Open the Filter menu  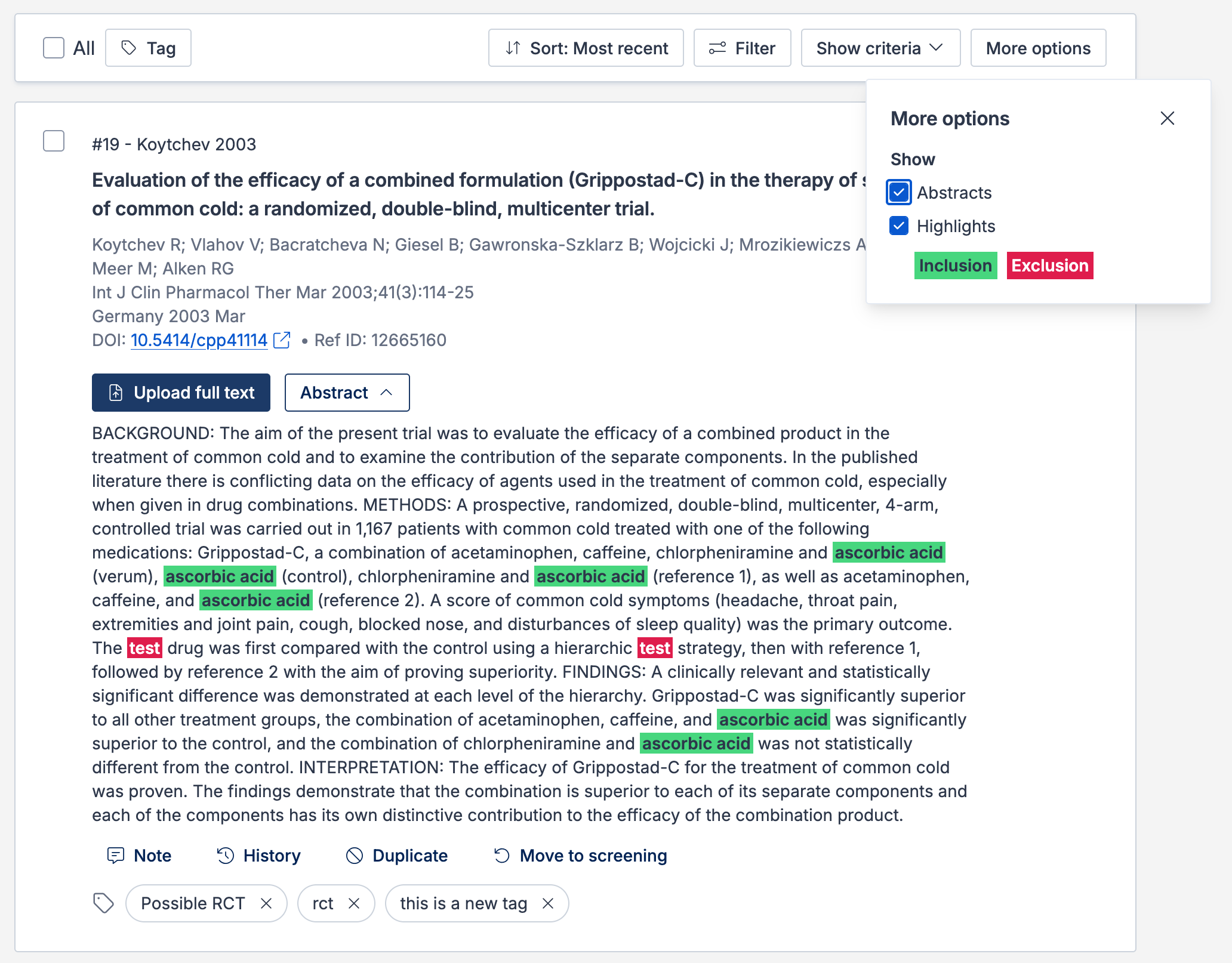tap(742, 48)
